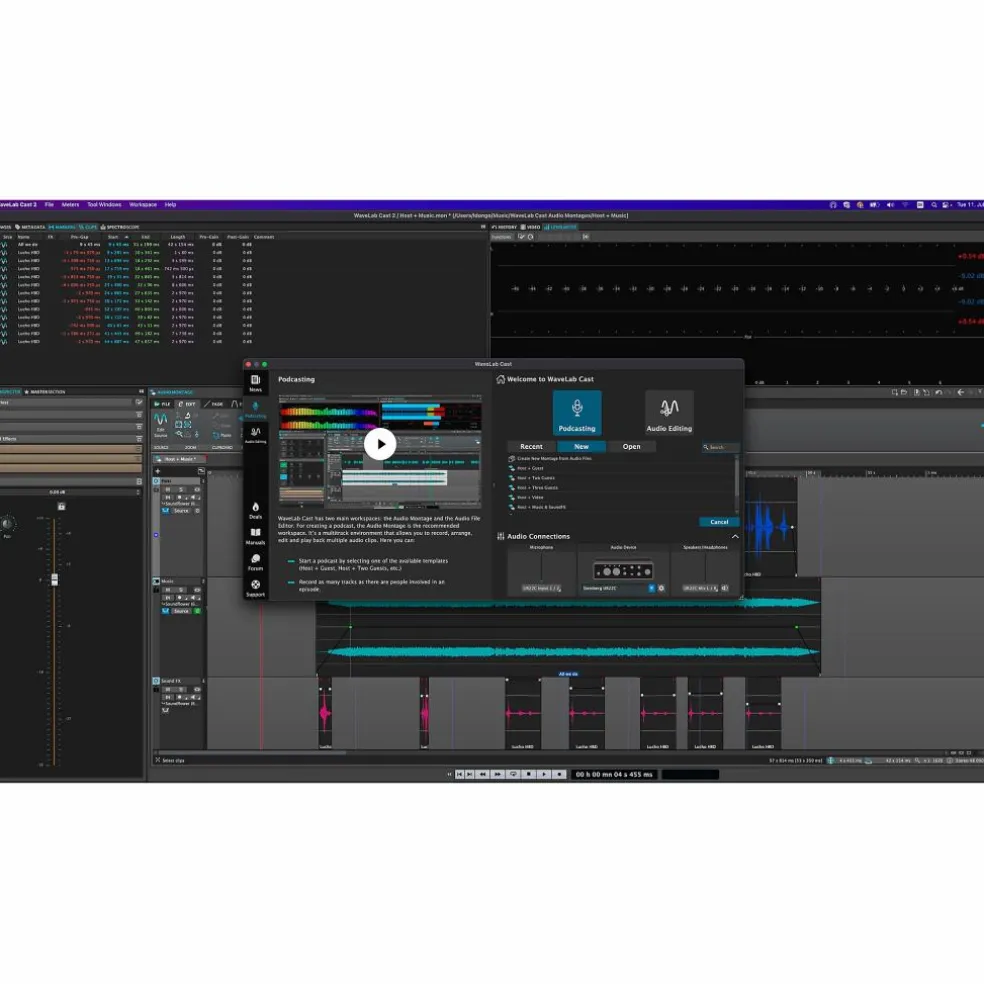
Task: Open the Music track options menu
Action: point(203,581)
